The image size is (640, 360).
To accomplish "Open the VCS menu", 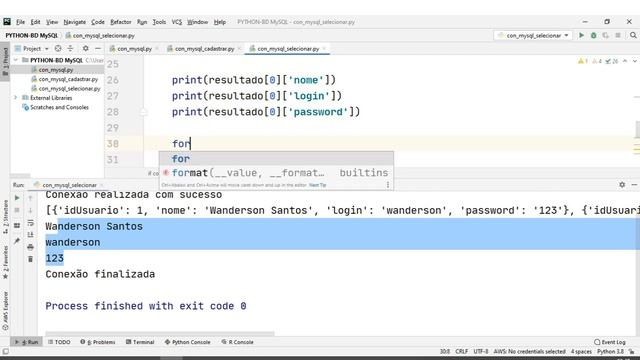I will (x=176, y=22).
